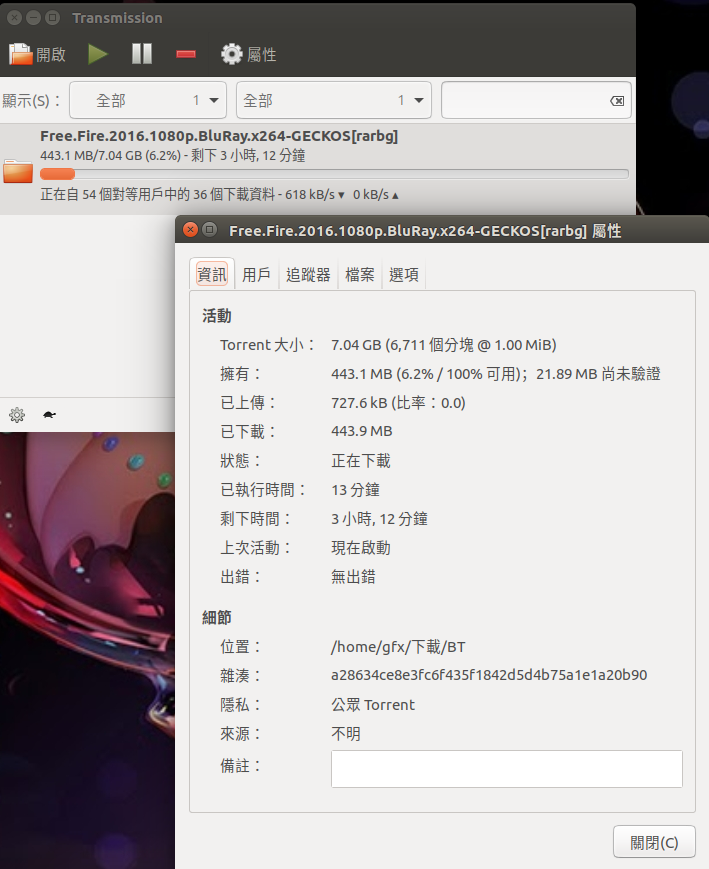Click the 顯示(S) filter label
The image size is (709, 869).
coord(32,101)
